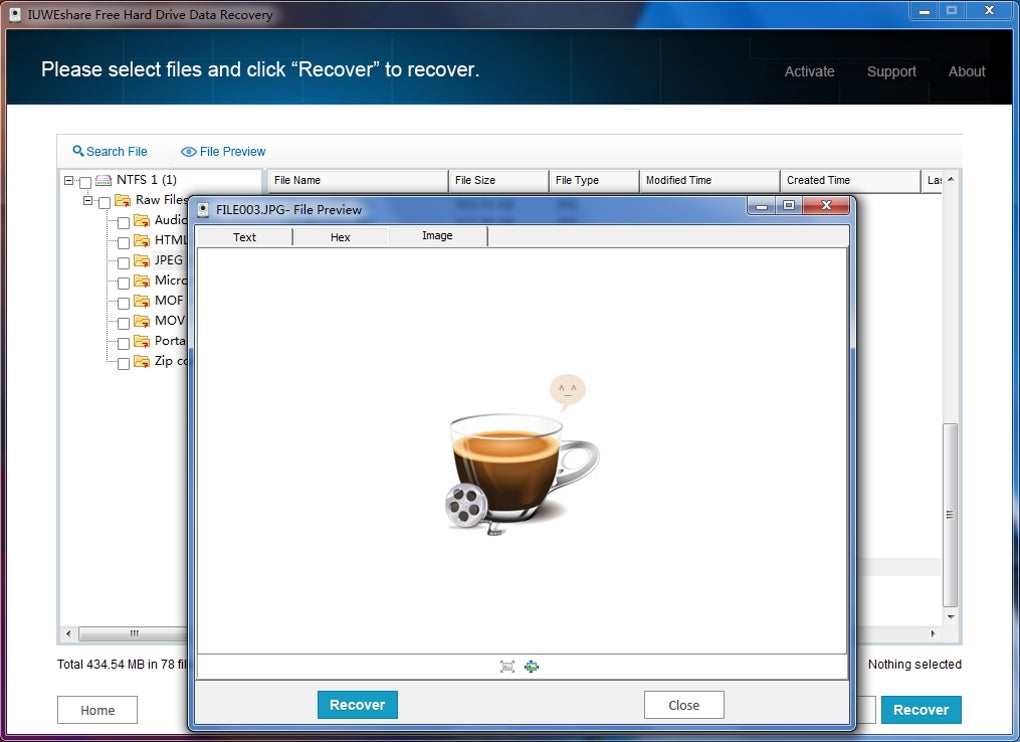1020x742 pixels.
Task: Check the MOF folder checkbox
Action: 123,303
